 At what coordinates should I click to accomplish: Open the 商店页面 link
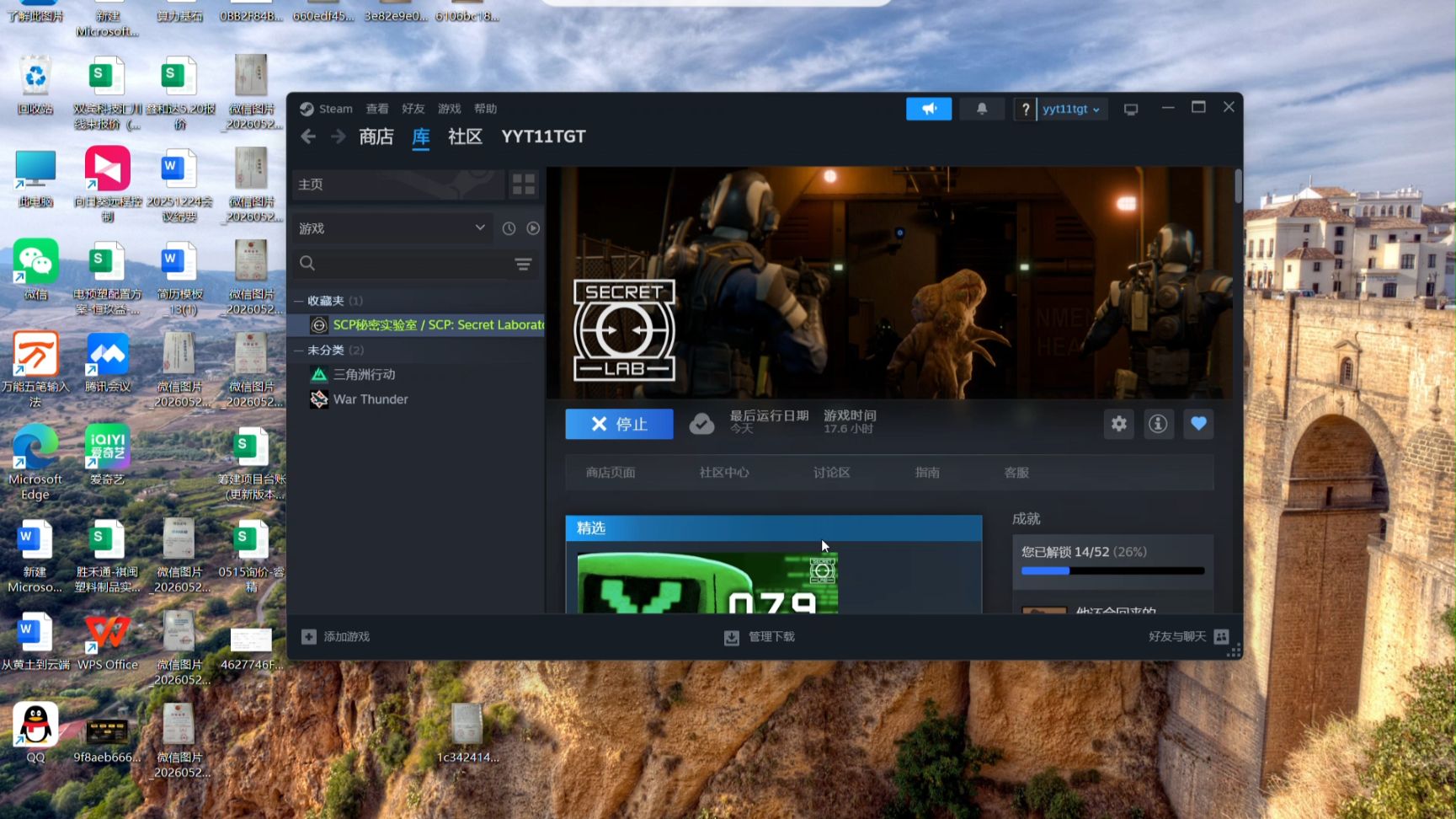click(611, 473)
